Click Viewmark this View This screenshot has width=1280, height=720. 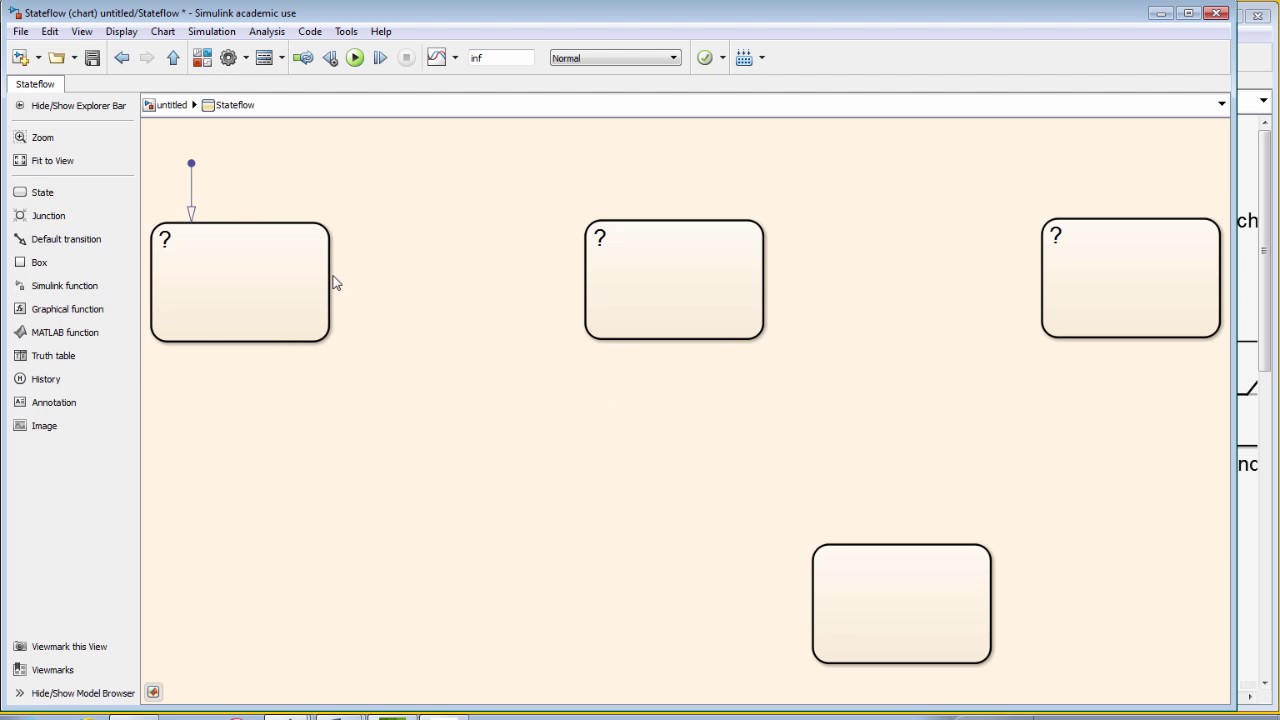coord(60,646)
